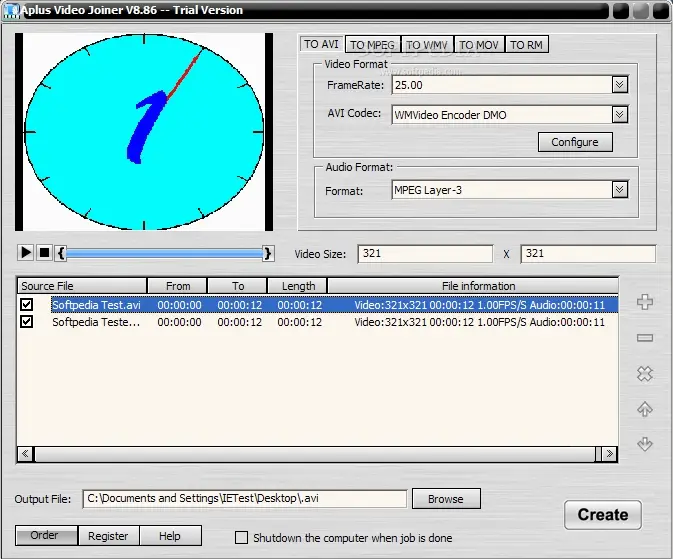Click the Length column header
The width and height of the screenshot is (673, 559).
[298, 286]
